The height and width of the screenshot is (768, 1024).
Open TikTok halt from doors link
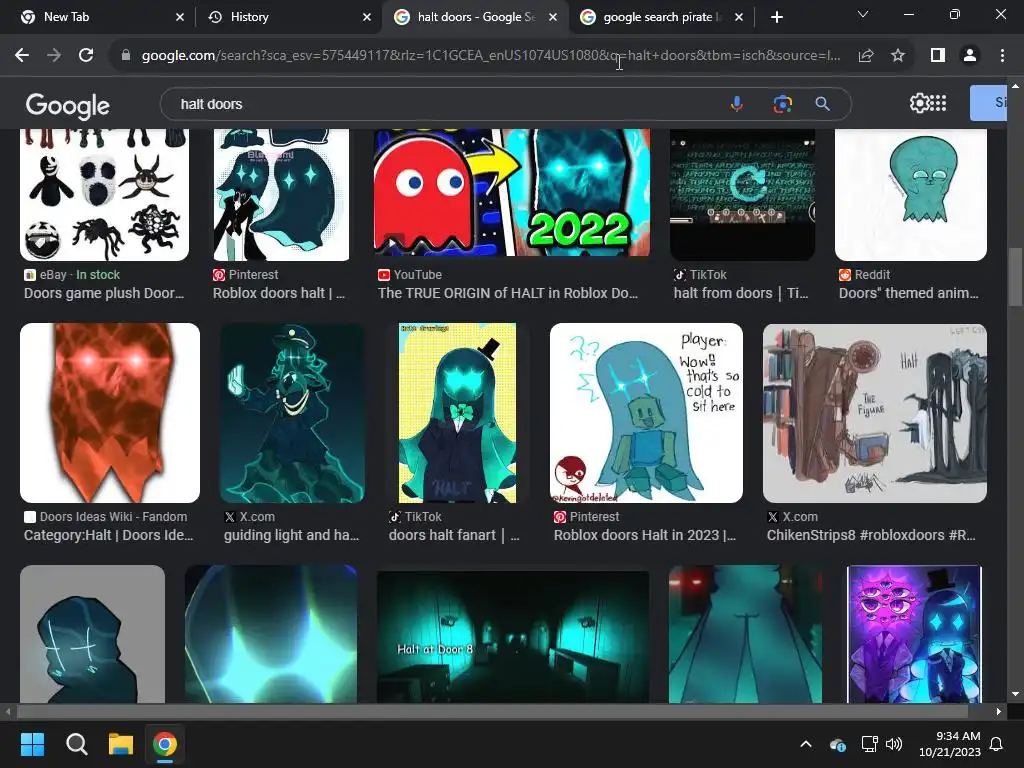click(x=741, y=293)
